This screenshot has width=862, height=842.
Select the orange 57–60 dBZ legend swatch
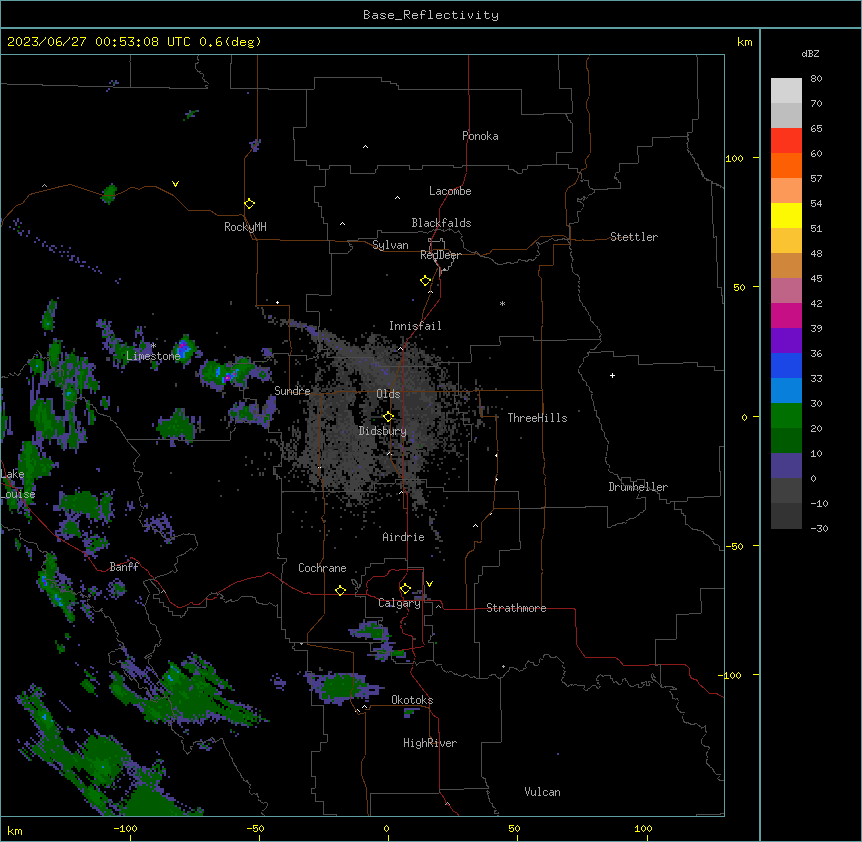click(786, 166)
